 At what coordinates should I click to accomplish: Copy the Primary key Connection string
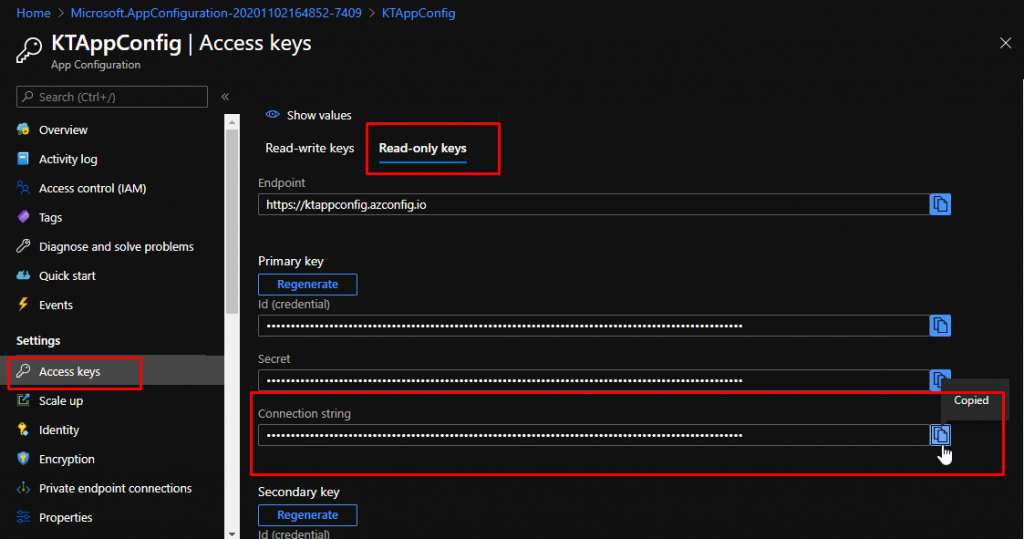point(940,434)
